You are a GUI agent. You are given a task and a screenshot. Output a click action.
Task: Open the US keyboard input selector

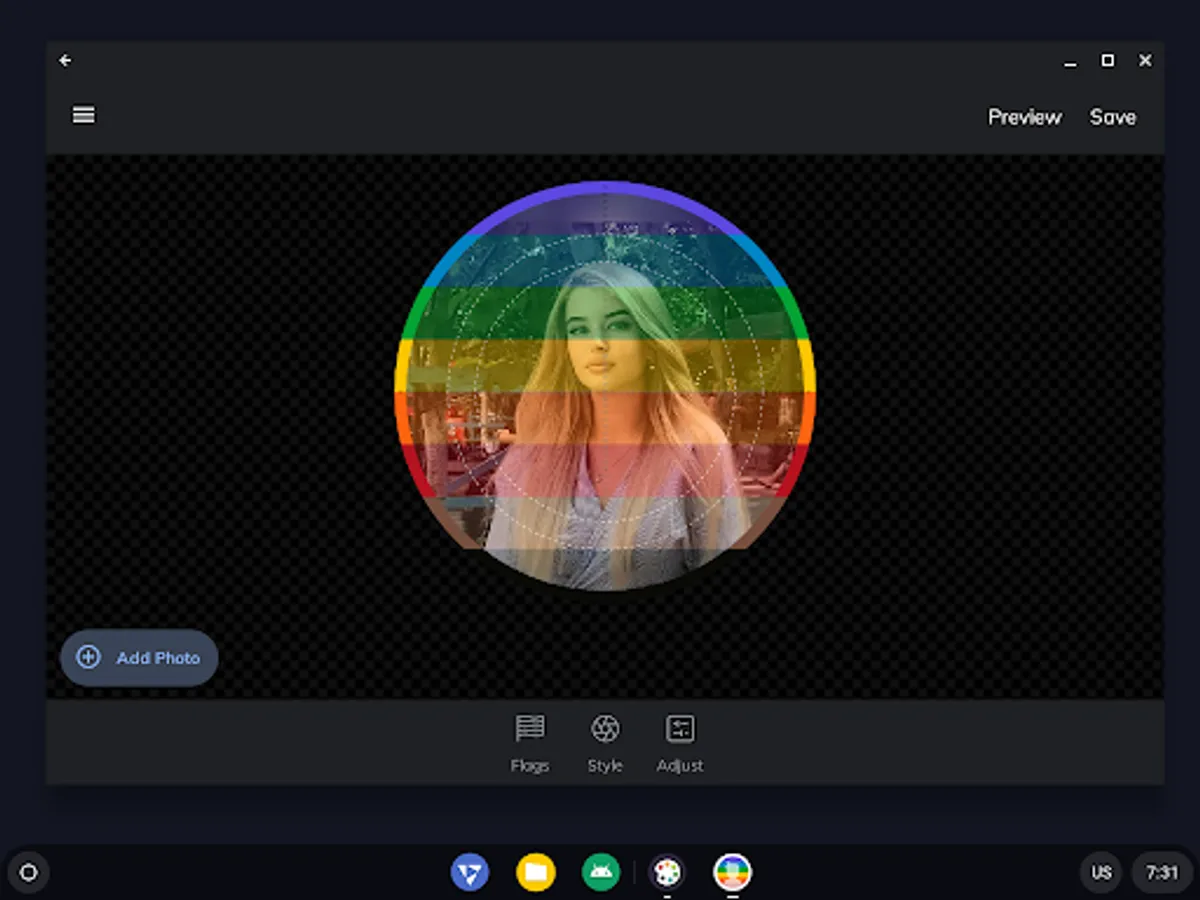[x=1101, y=873]
